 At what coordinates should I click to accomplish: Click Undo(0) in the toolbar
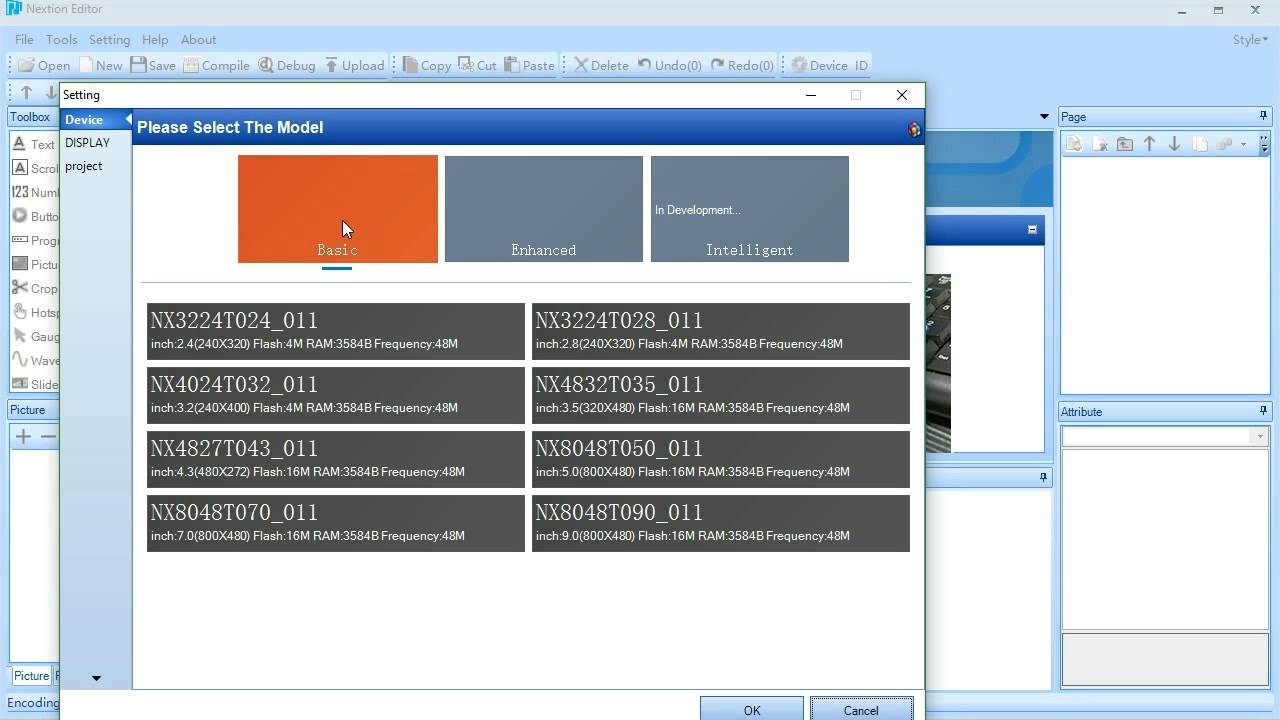[669, 65]
